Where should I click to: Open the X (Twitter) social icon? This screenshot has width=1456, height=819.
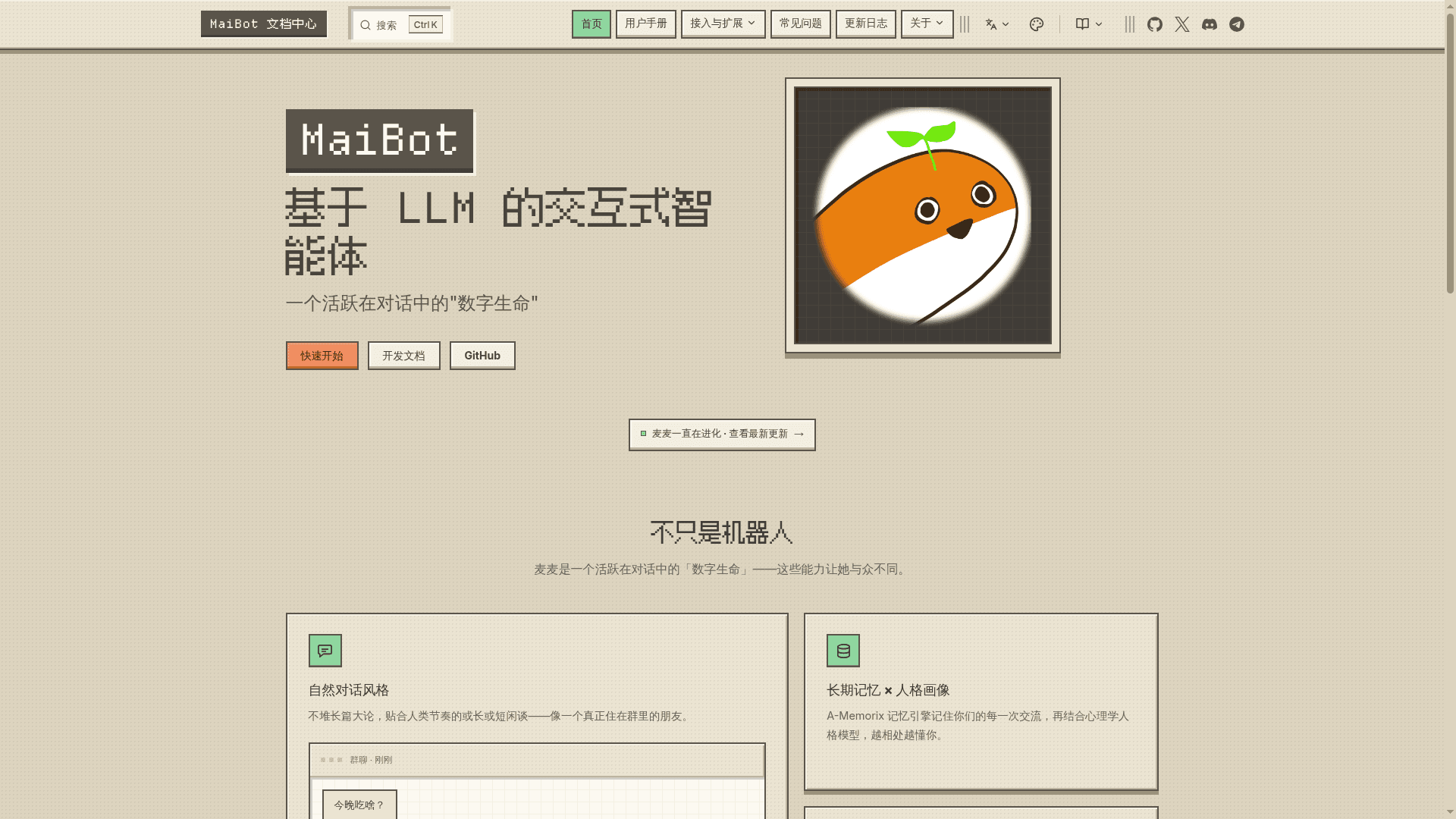click(1182, 24)
